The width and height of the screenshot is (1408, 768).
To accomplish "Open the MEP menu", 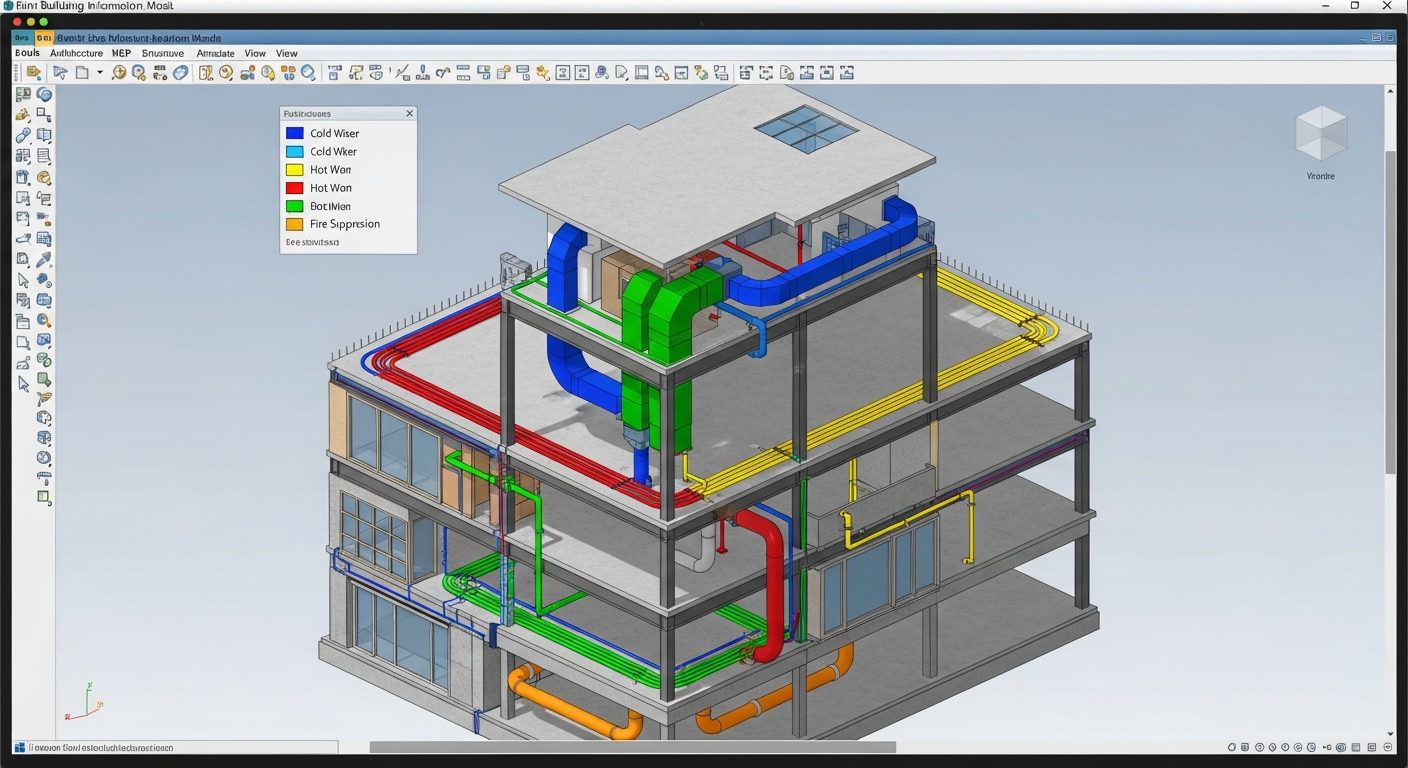I will pyautogui.click(x=121, y=53).
